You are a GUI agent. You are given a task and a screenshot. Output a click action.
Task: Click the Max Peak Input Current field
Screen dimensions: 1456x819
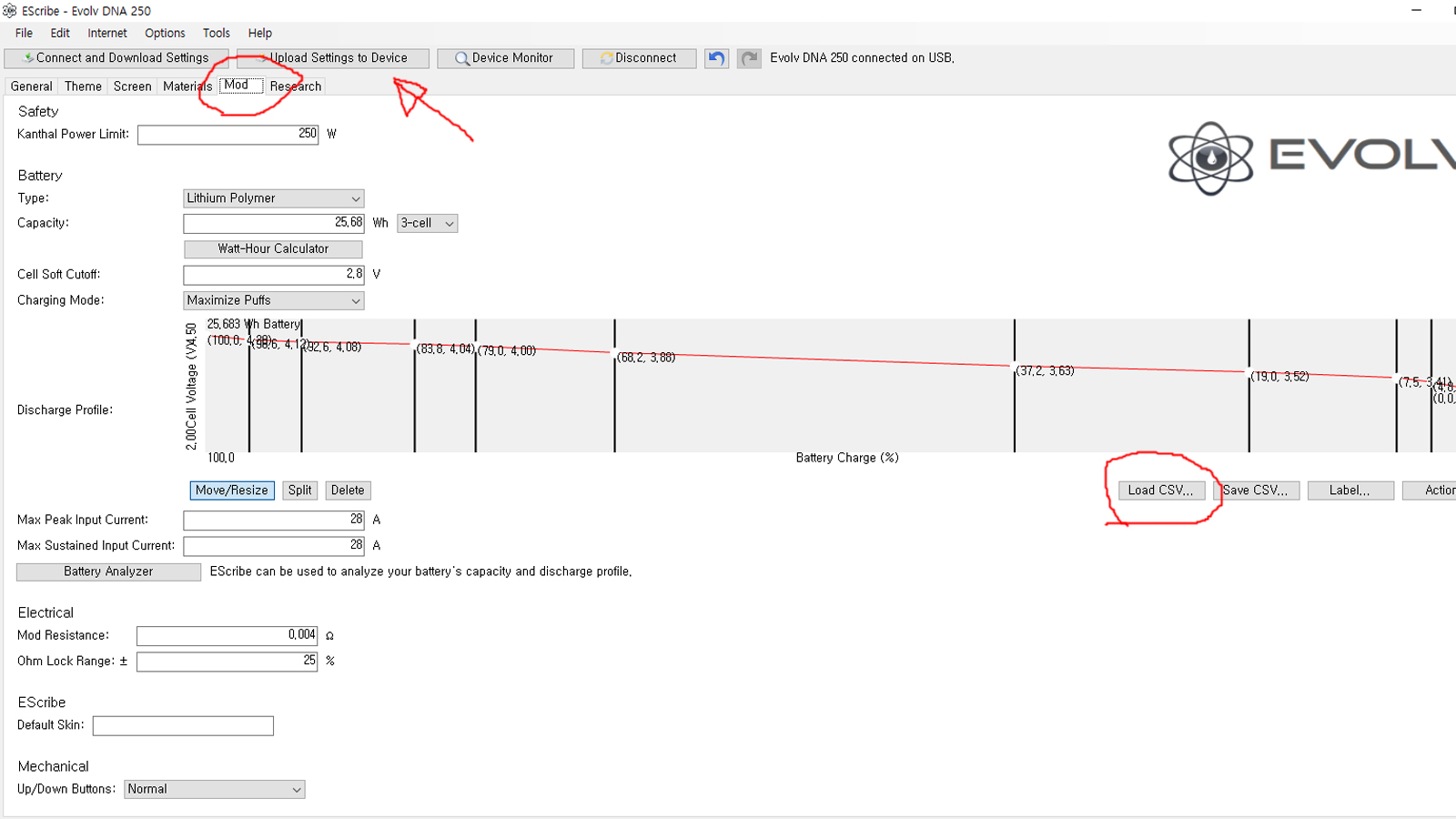[x=274, y=521]
